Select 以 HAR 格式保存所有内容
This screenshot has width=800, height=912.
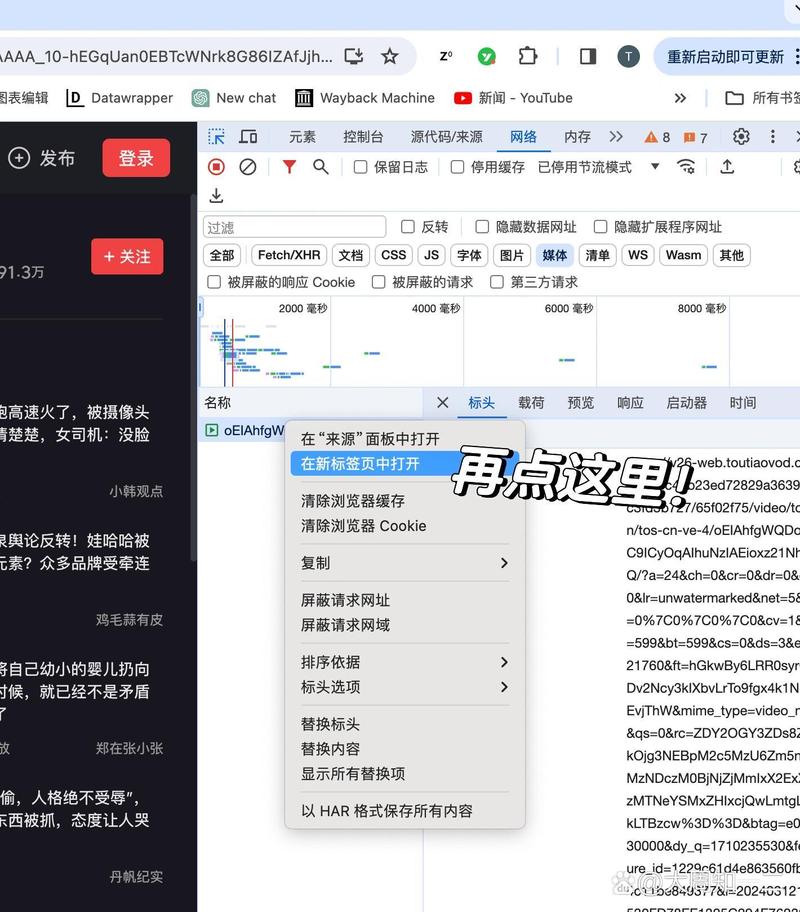pyautogui.click(x=405, y=811)
